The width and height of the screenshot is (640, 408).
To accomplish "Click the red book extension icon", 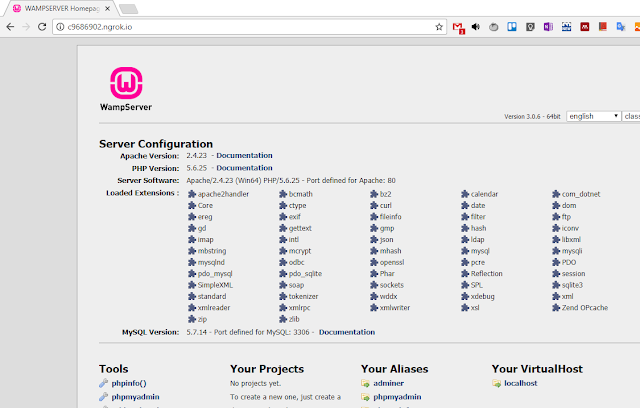I will pos(602,27).
